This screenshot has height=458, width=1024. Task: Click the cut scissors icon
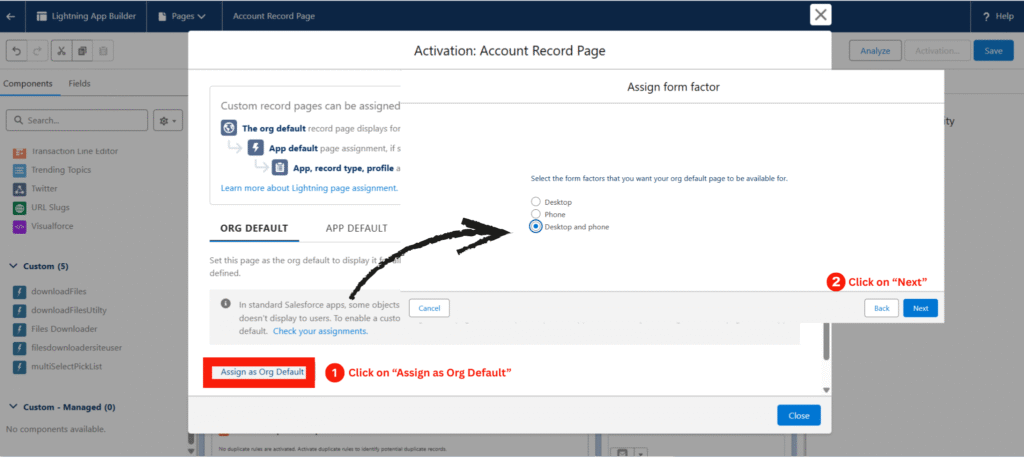click(61, 51)
